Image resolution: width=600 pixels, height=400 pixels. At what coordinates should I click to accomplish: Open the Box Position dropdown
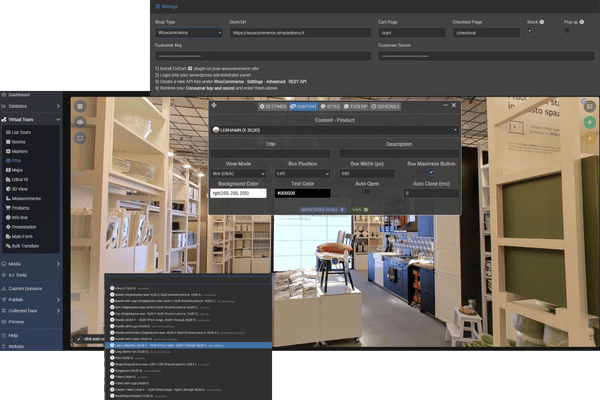pyautogui.click(x=303, y=173)
